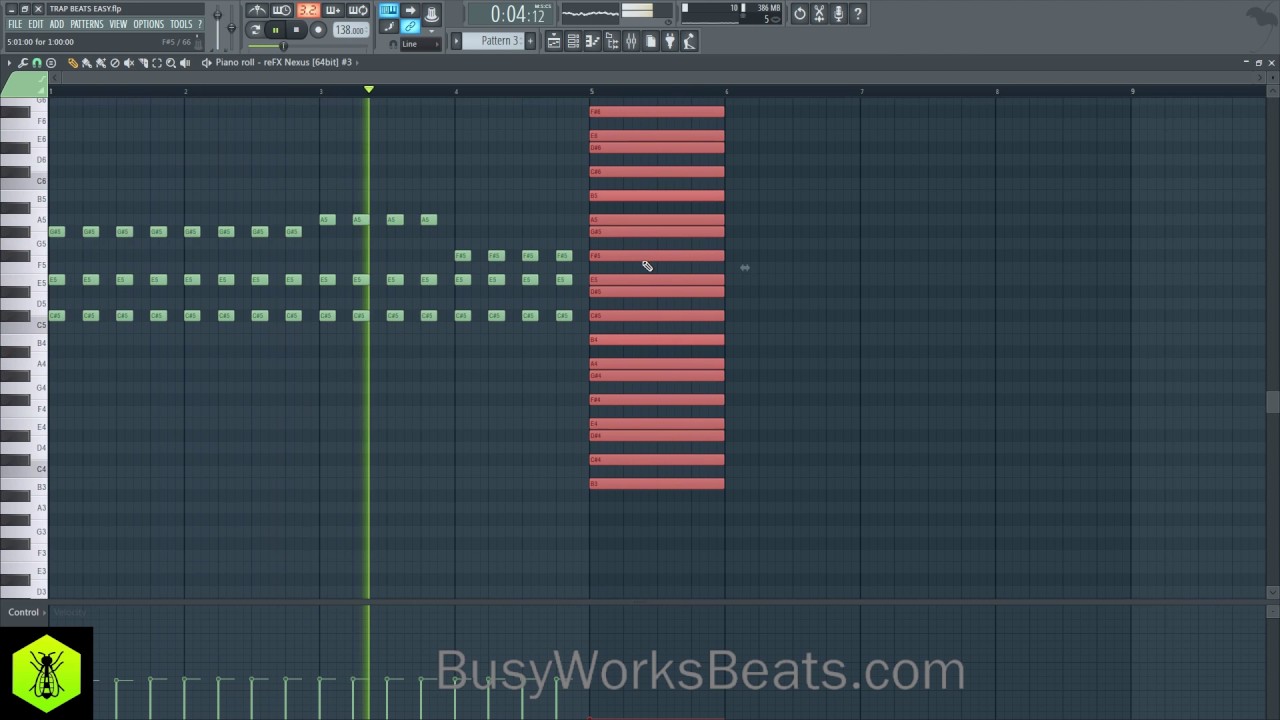Toggle typing keyboard to piano
The width and height of the screenshot is (1280, 720).
coord(388,11)
